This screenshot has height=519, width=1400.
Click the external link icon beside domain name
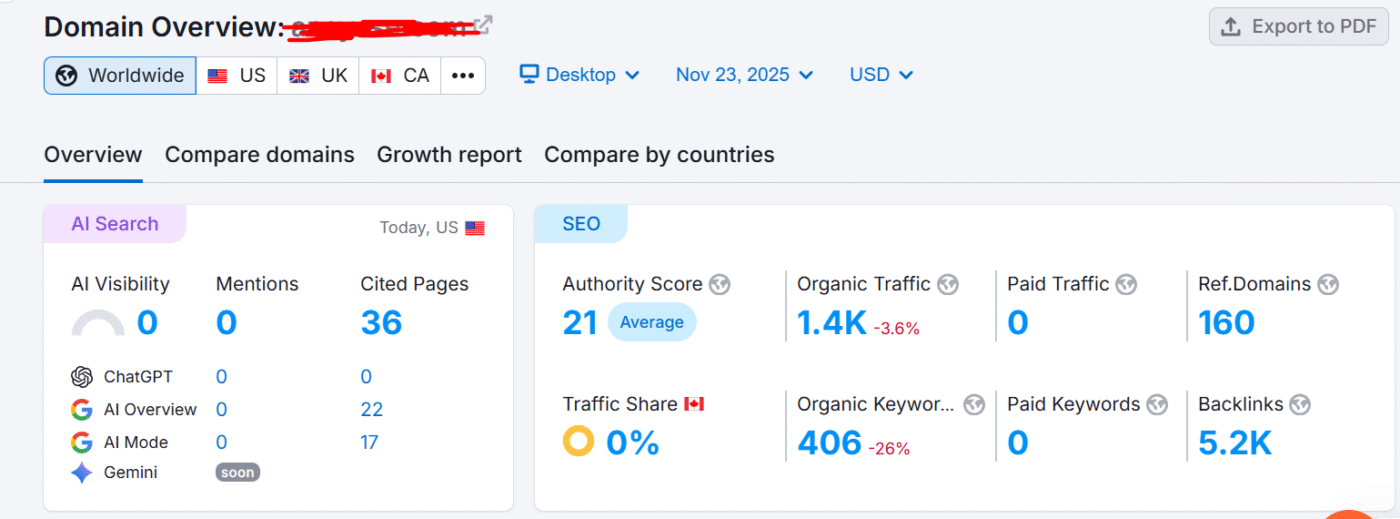pos(483,25)
